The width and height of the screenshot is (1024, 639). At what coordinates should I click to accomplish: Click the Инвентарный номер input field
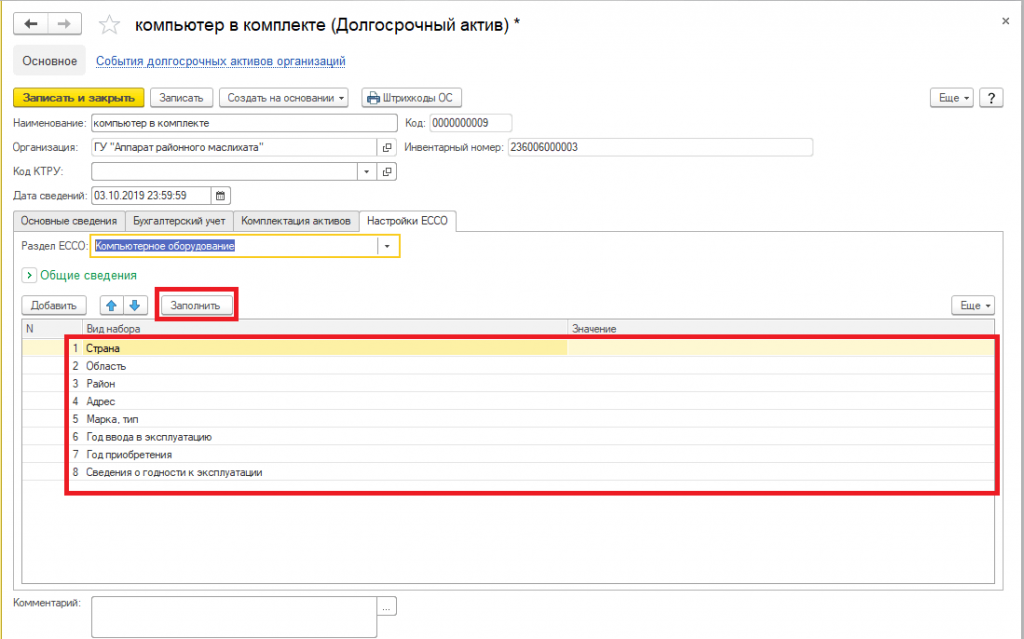coord(660,148)
